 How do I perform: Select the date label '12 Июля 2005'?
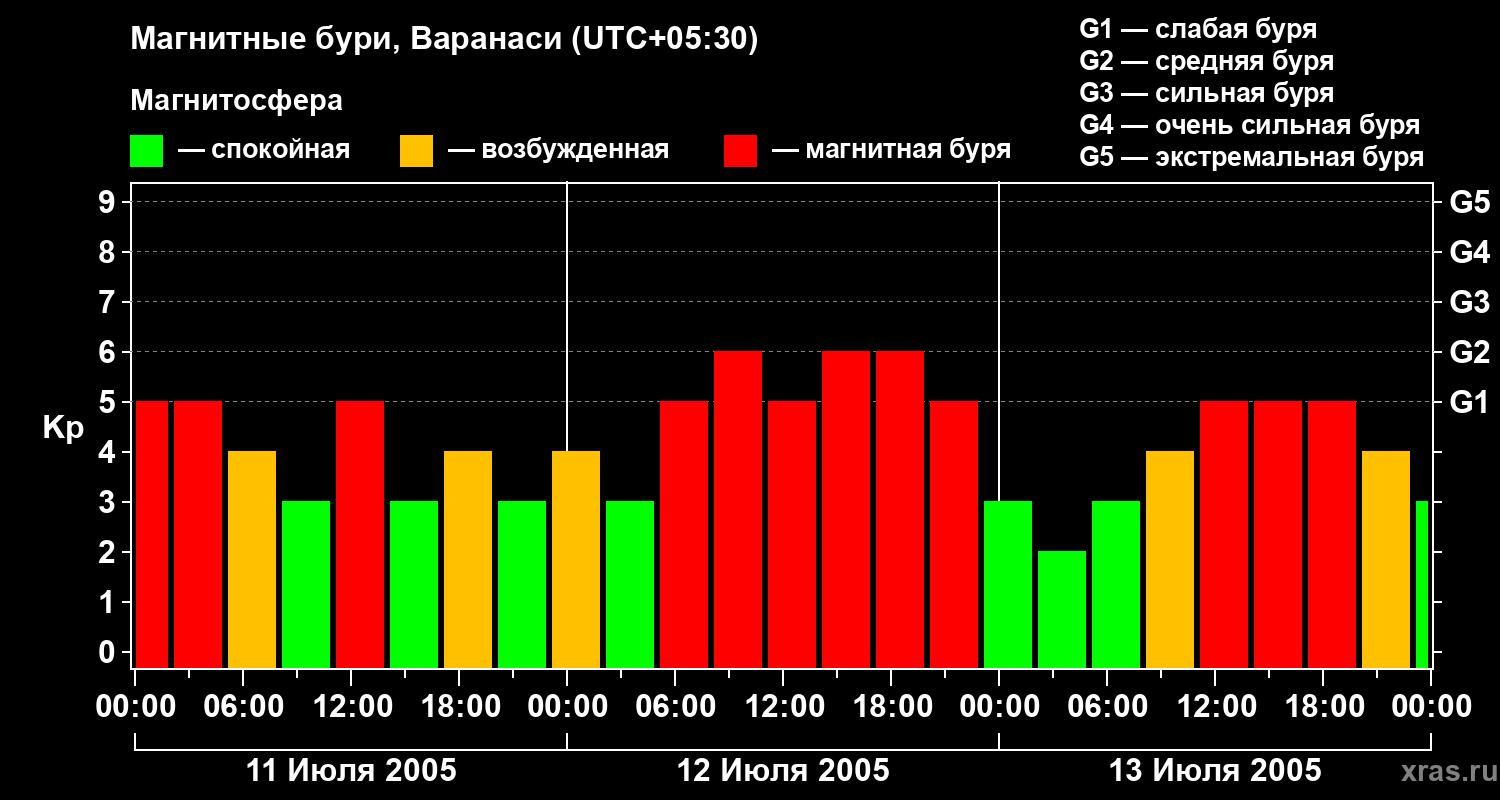click(x=783, y=771)
